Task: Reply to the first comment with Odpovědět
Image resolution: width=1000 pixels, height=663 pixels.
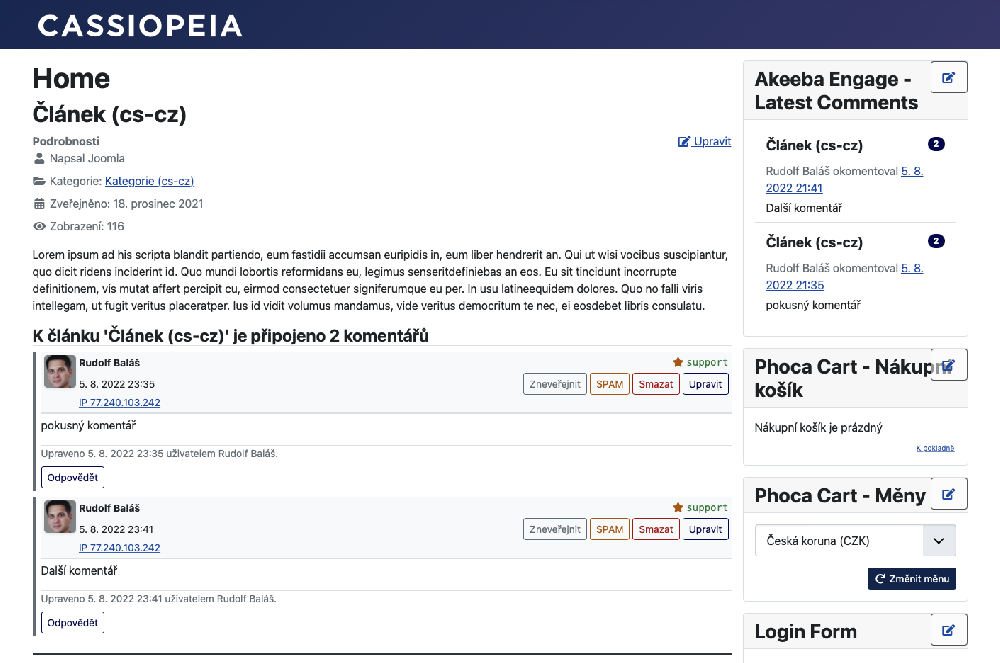Action: pyautogui.click(x=72, y=477)
